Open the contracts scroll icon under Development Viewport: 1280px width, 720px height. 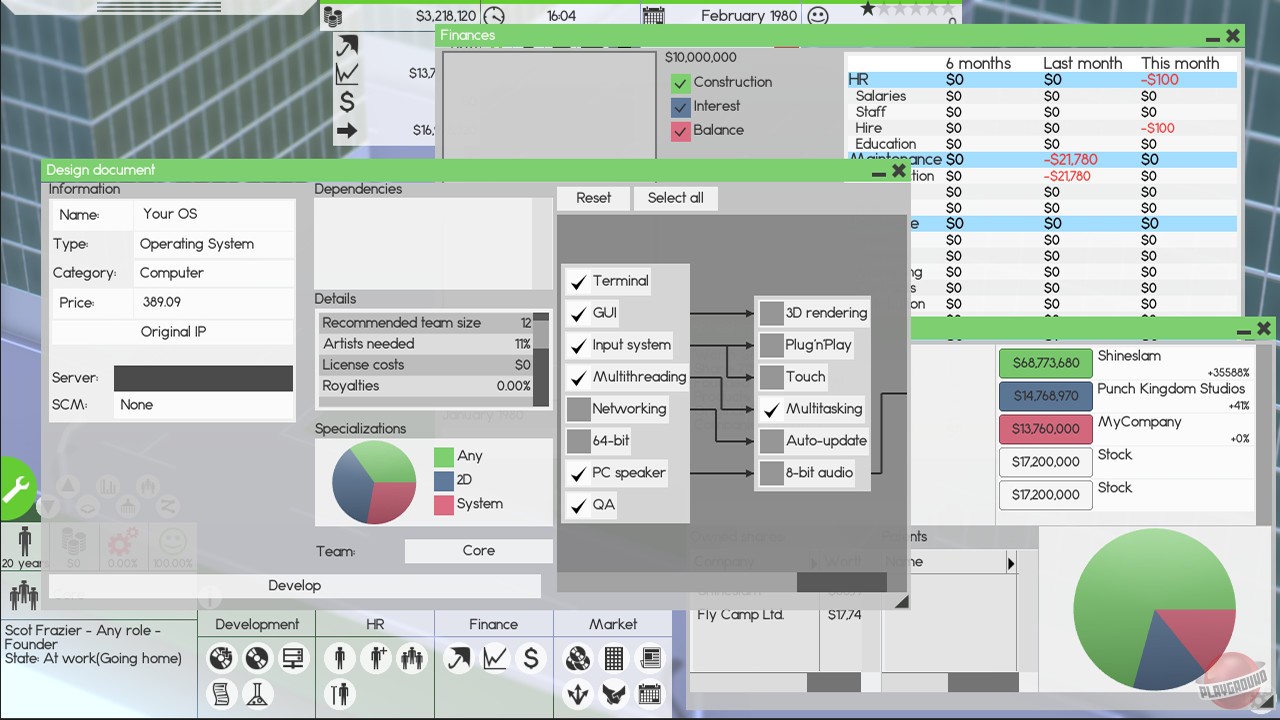pyautogui.click(x=221, y=693)
